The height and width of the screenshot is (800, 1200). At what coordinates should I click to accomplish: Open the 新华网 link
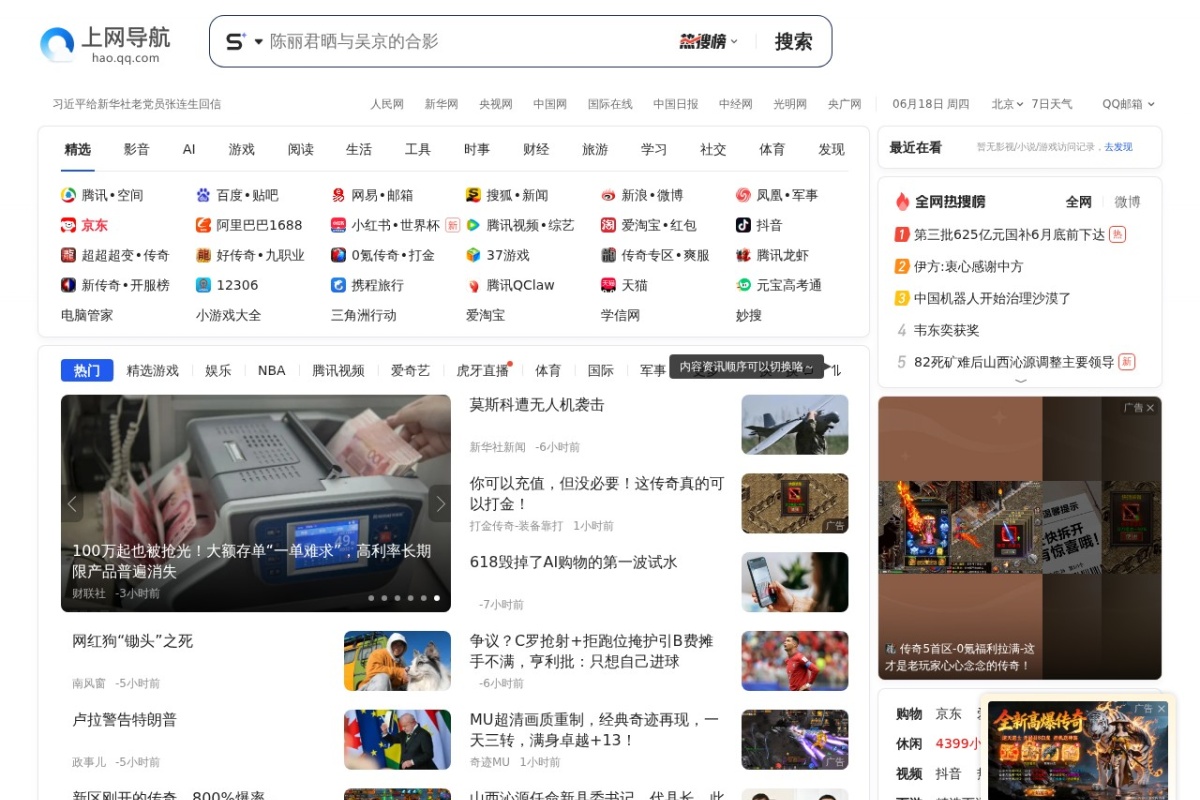pyautogui.click(x=441, y=104)
